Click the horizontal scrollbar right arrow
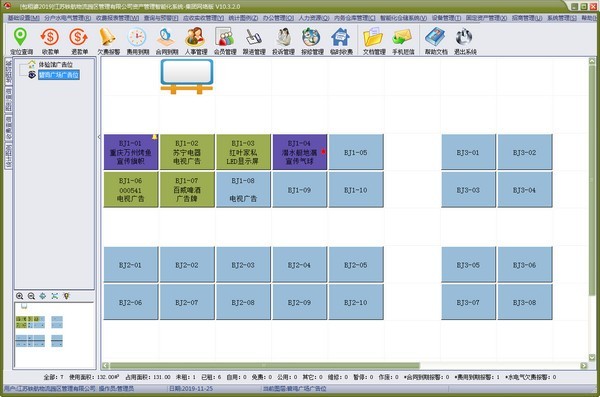The width and height of the screenshot is (600, 397). (x=584, y=366)
